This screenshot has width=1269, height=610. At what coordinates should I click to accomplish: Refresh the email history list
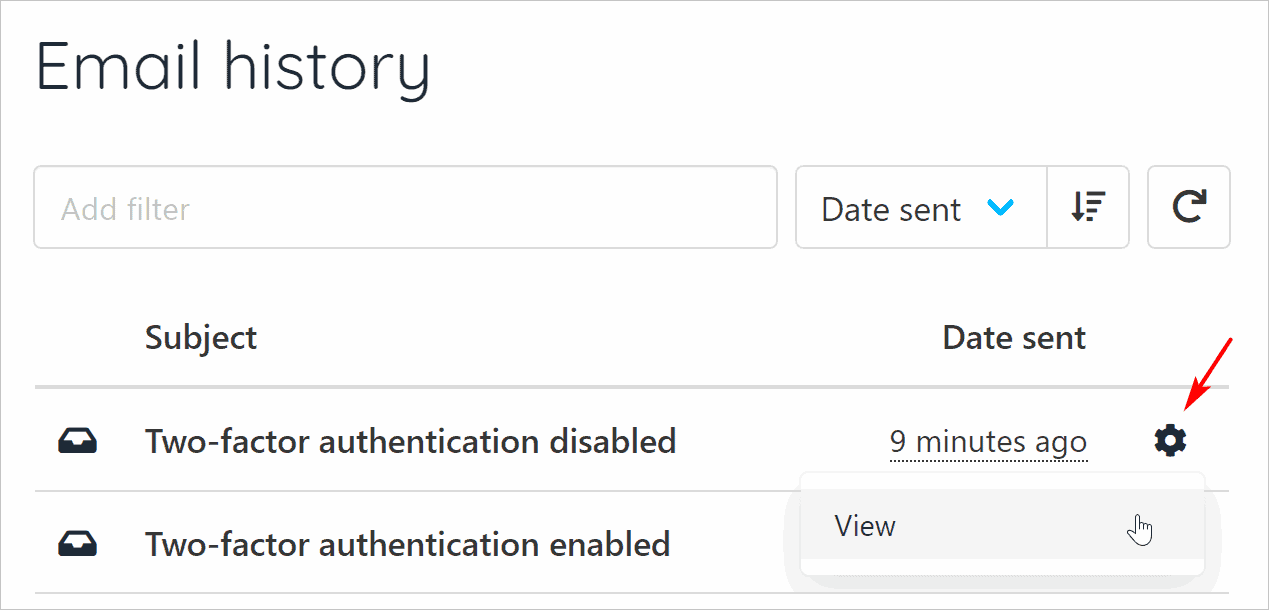click(x=1188, y=207)
